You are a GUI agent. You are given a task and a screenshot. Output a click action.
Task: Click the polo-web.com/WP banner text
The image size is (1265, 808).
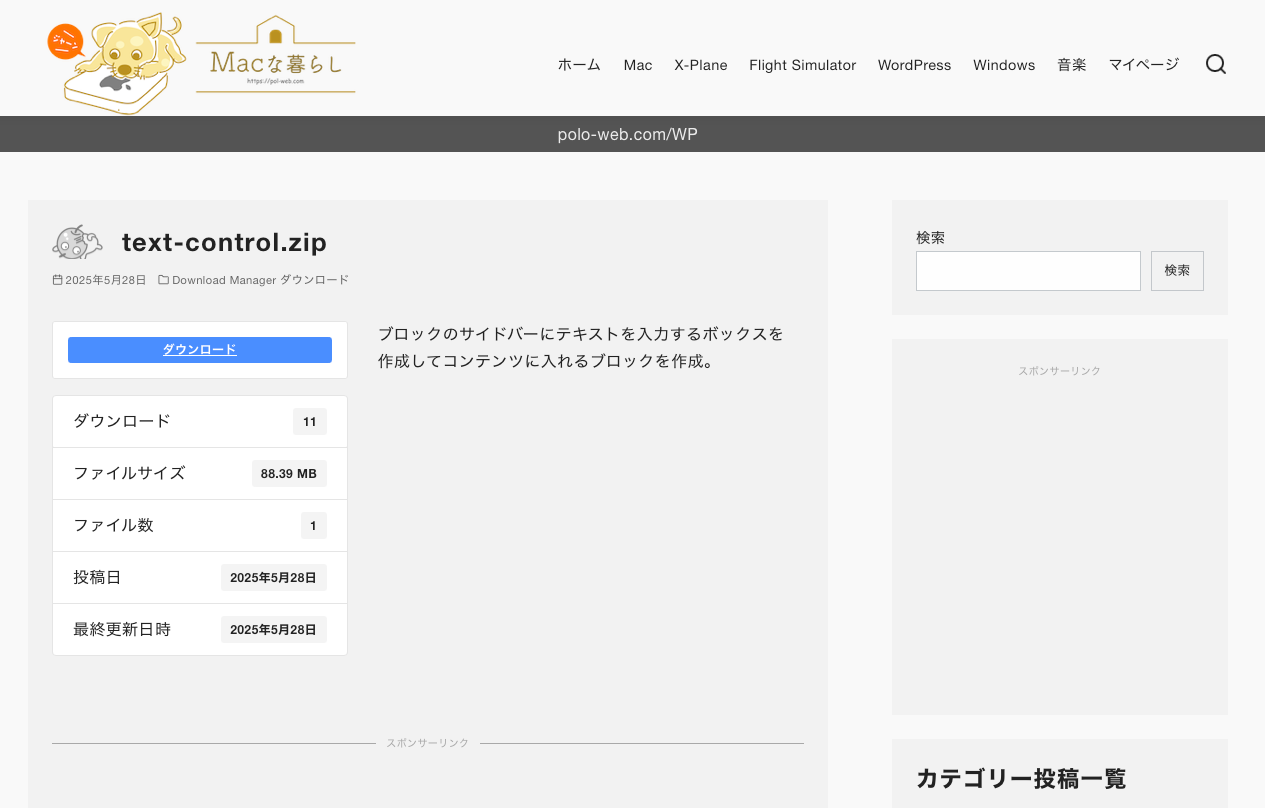(x=627, y=134)
